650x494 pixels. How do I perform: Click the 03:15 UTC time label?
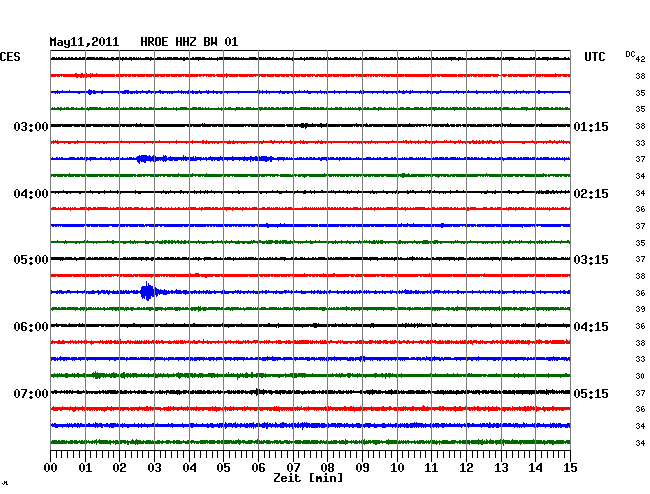click(x=591, y=260)
